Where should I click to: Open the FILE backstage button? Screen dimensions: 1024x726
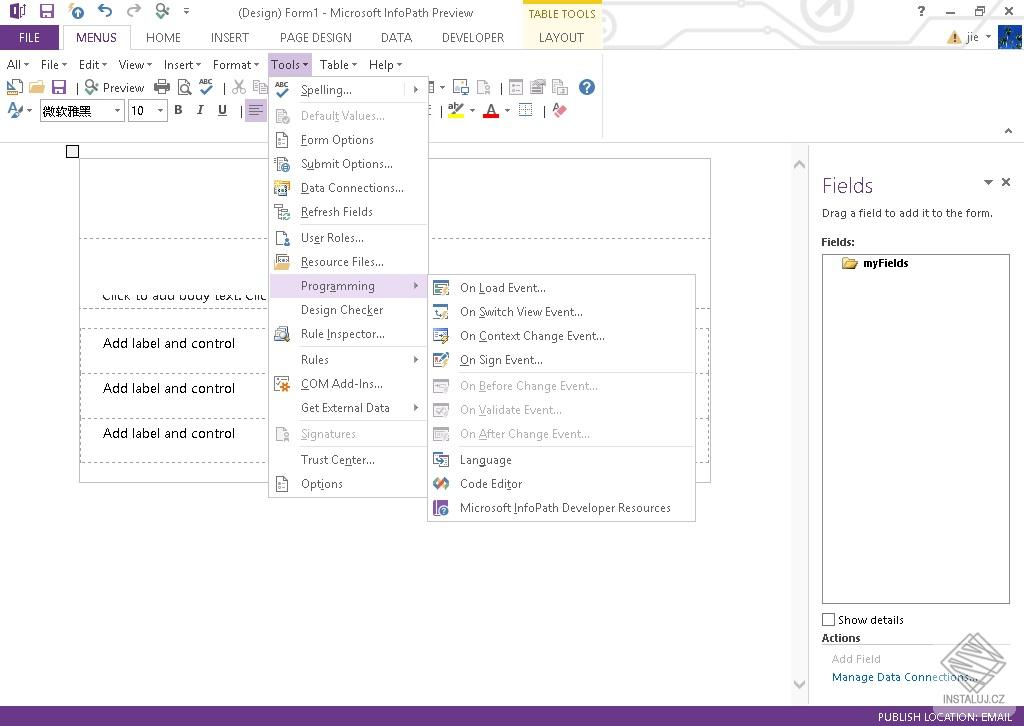[x=29, y=38]
